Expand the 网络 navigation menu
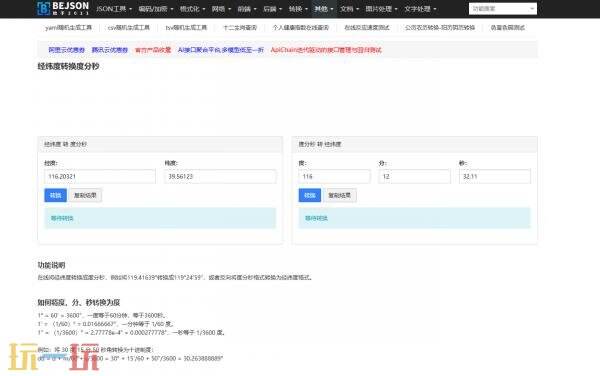Image resolution: width=600 pixels, height=376 pixels. pos(221,9)
